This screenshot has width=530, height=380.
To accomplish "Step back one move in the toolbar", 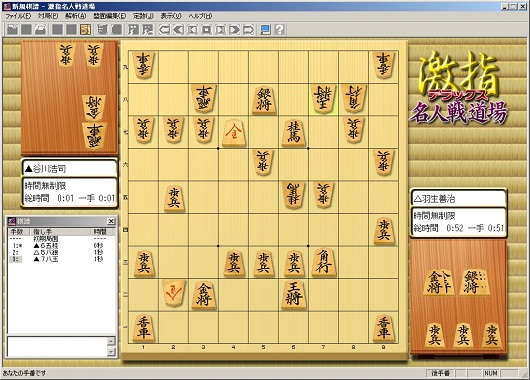I will pyautogui.click(x=192, y=30).
